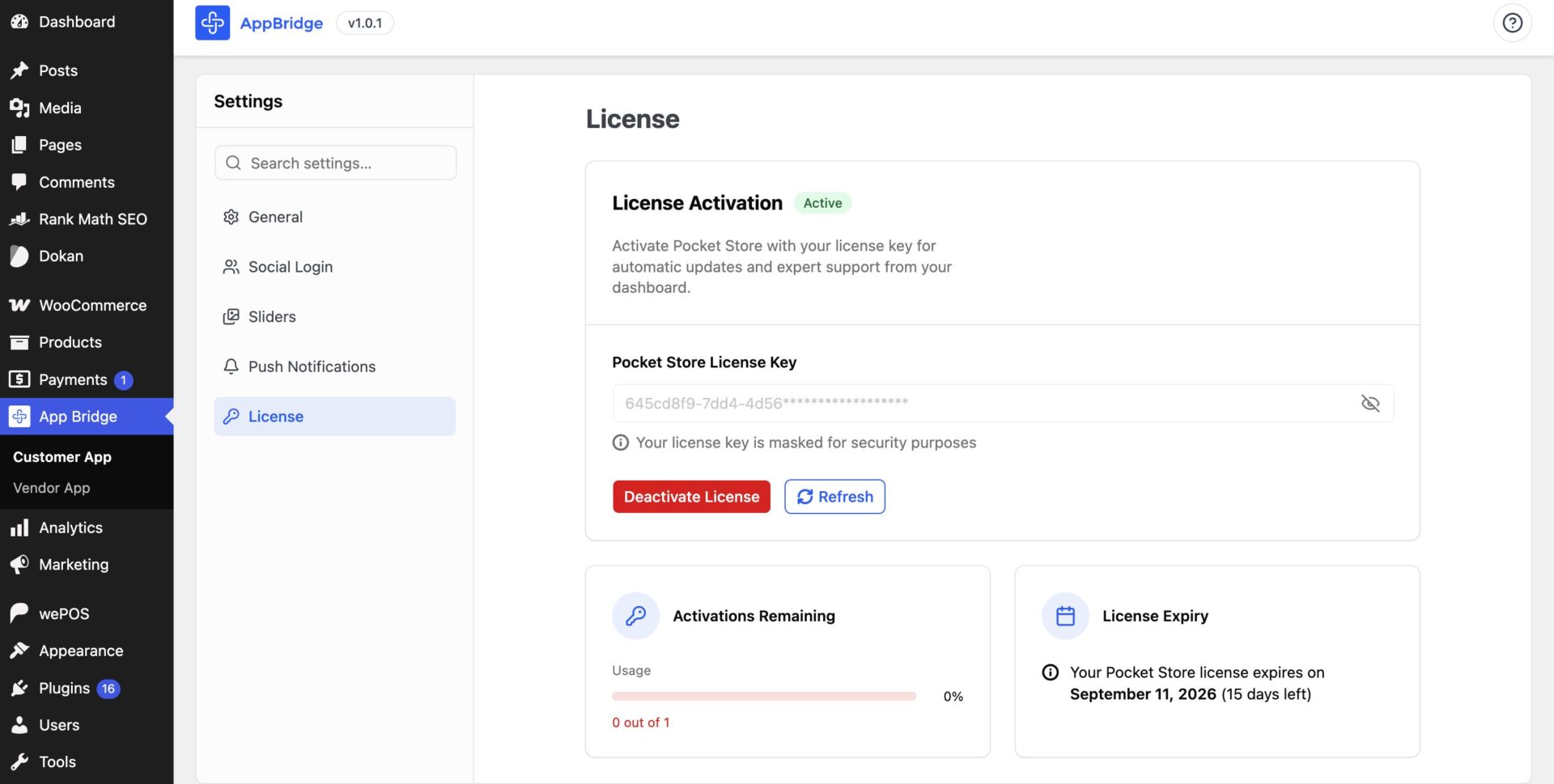Open the Vendor App submenu
Viewport: 1554px width, 784px height.
[x=52, y=488]
